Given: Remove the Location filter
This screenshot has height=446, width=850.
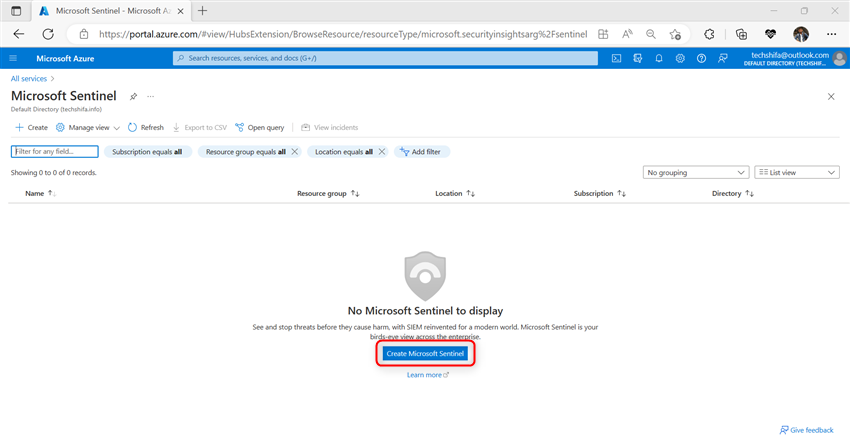Looking at the screenshot, I should pyautogui.click(x=382, y=152).
